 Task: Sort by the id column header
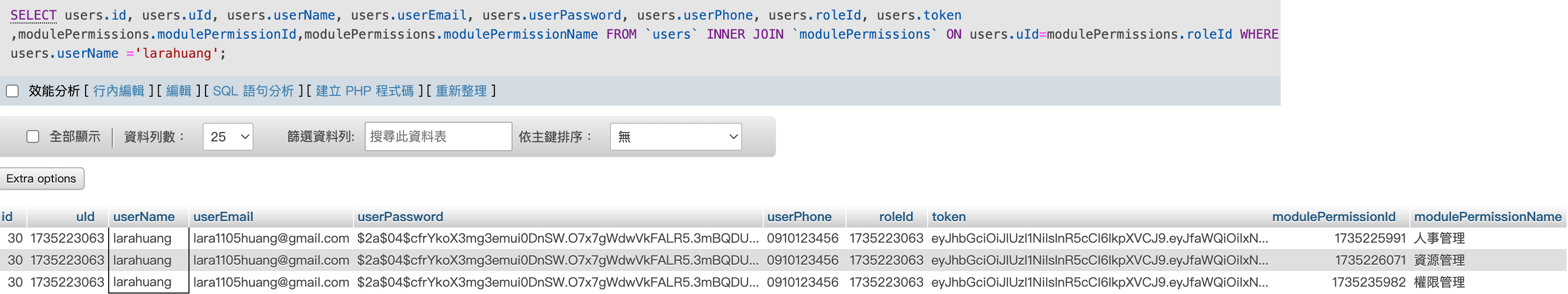[7, 217]
